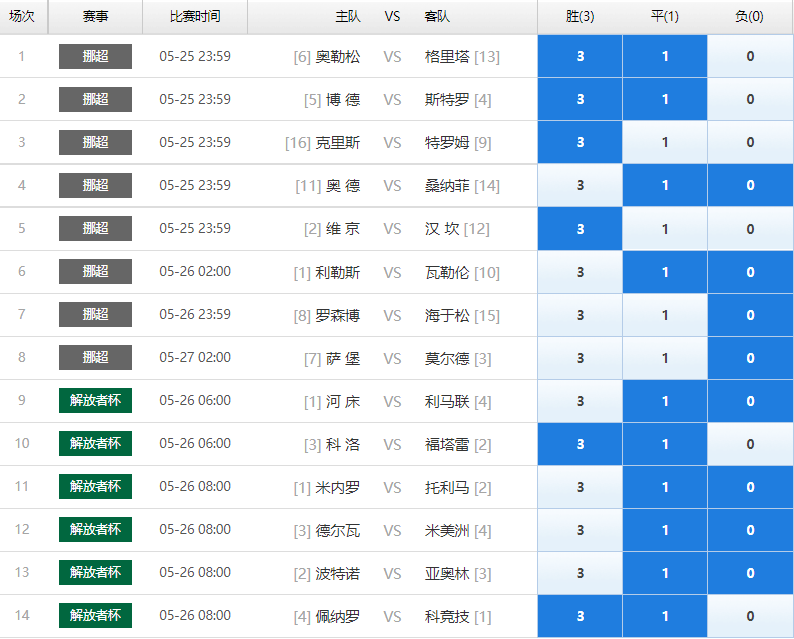Click the 客队 header label
794x639 pixels.
(x=437, y=17)
